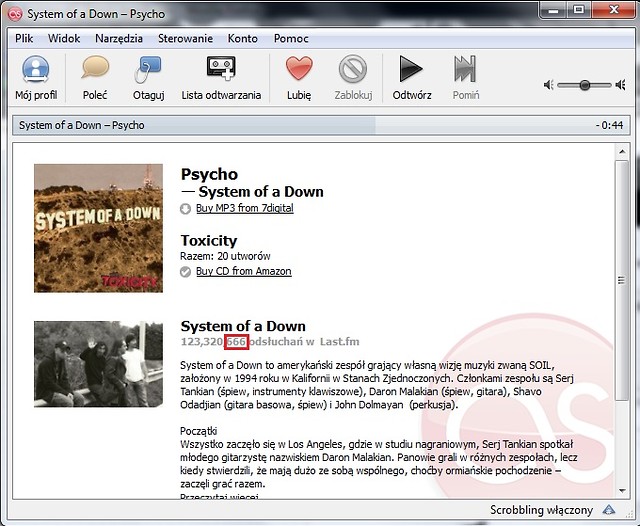Viewport: 640px width, 526px height.
Task: Open the Widok menu
Action: pos(64,39)
